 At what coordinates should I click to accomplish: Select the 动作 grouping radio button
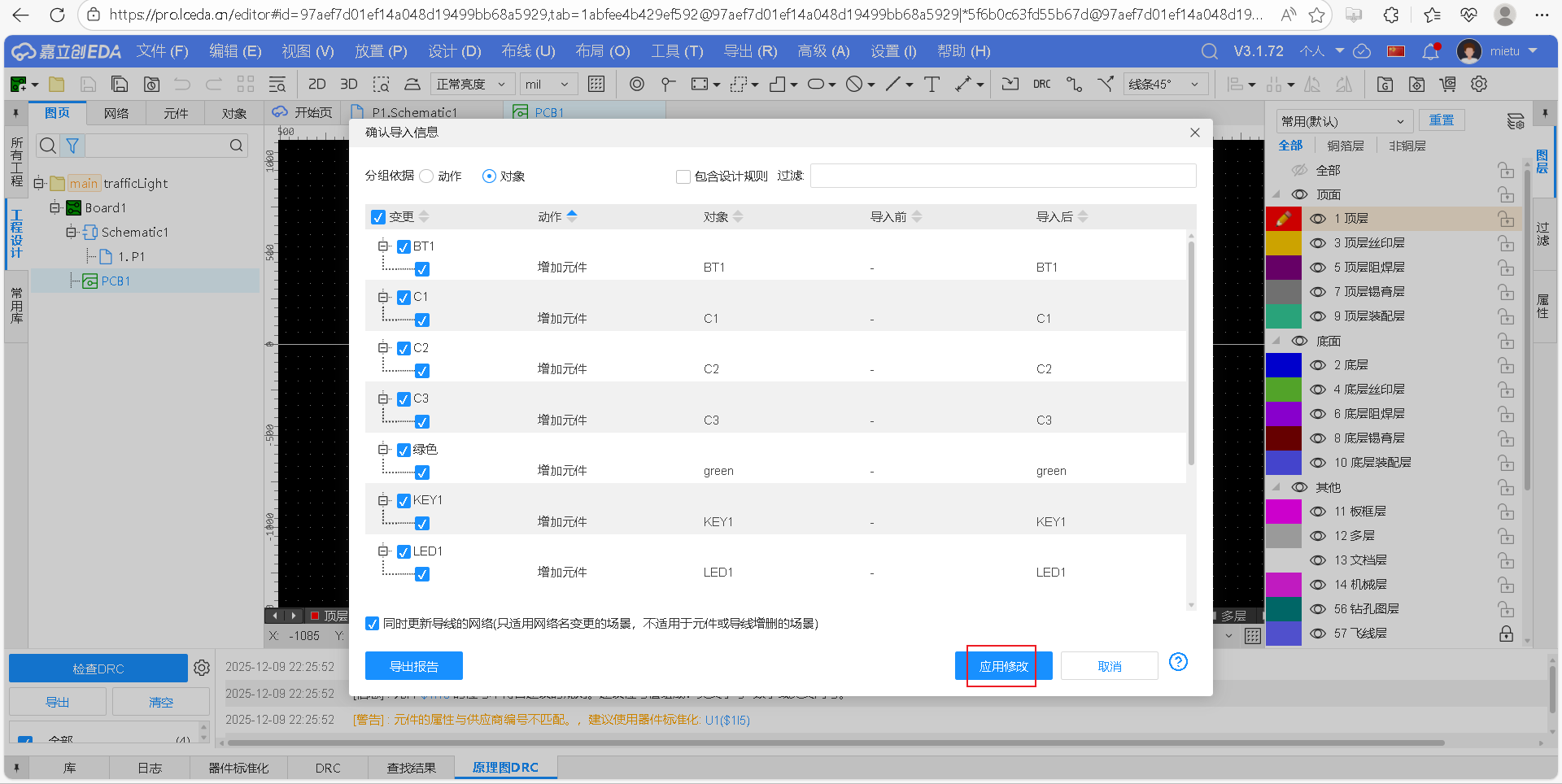pyautogui.click(x=426, y=176)
